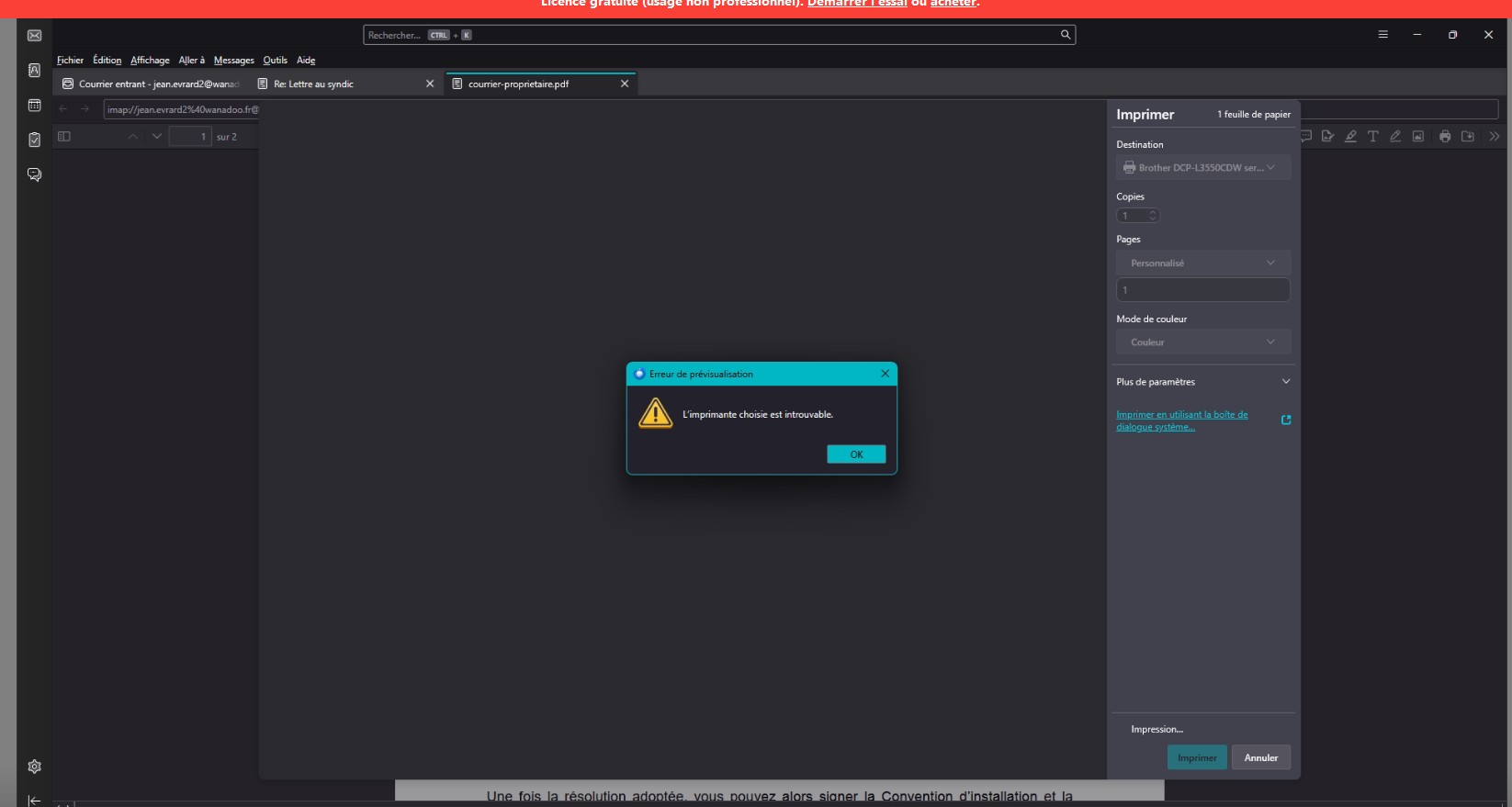Click Annuler in the print panel

(1260, 758)
